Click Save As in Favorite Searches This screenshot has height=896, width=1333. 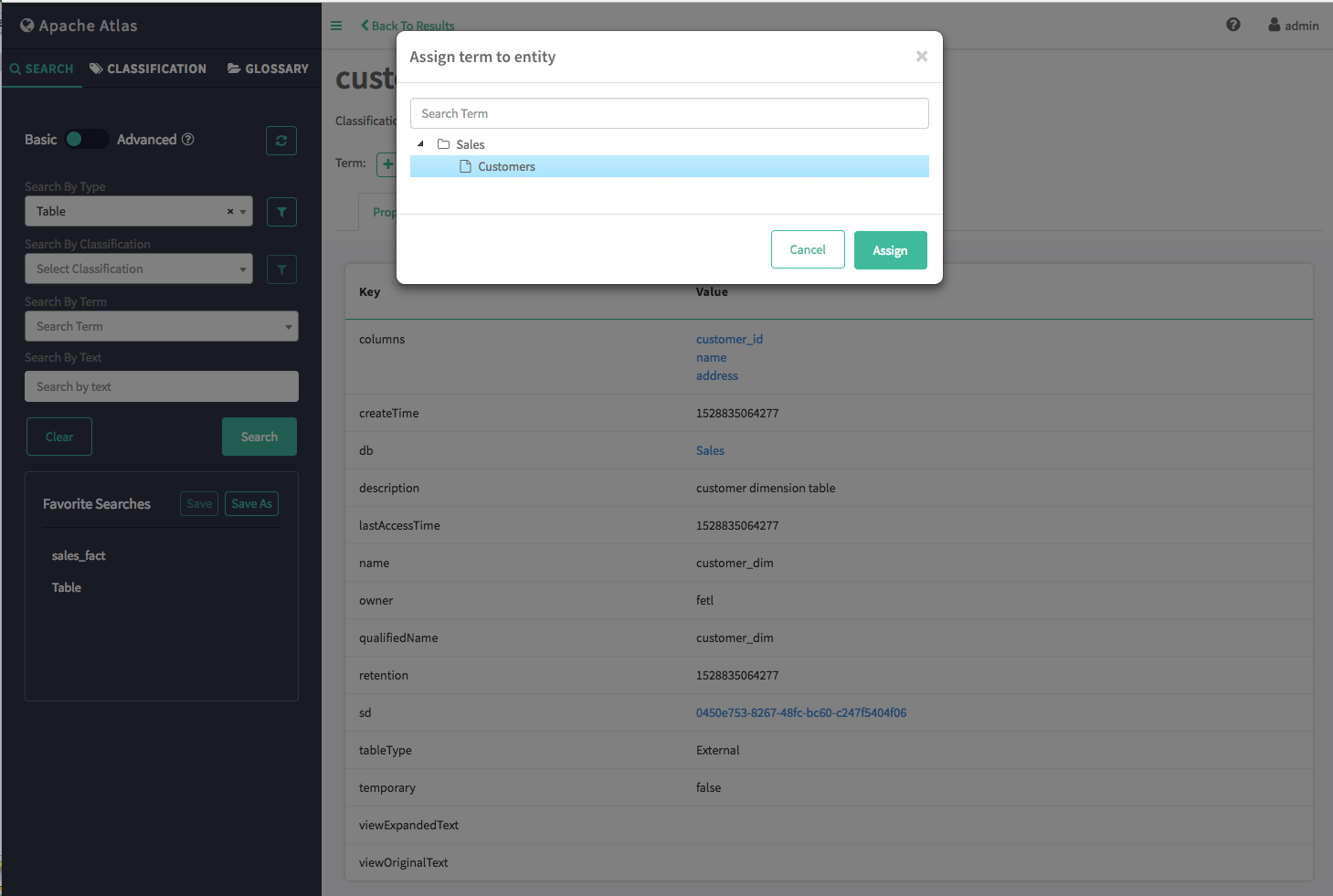coord(251,503)
